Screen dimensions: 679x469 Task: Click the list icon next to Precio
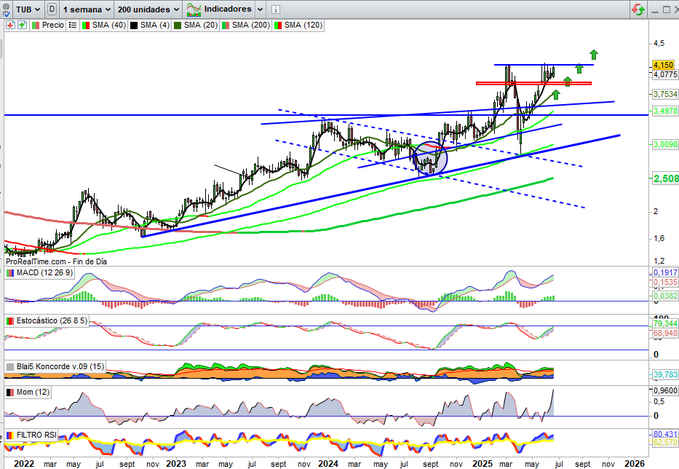pos(73,25)
